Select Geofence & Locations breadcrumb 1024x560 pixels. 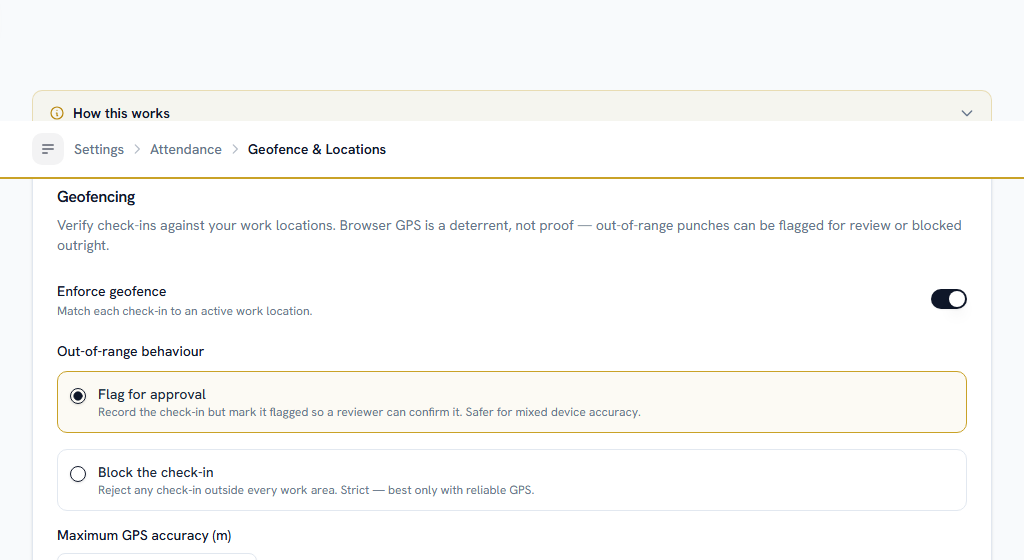(317, 149)
